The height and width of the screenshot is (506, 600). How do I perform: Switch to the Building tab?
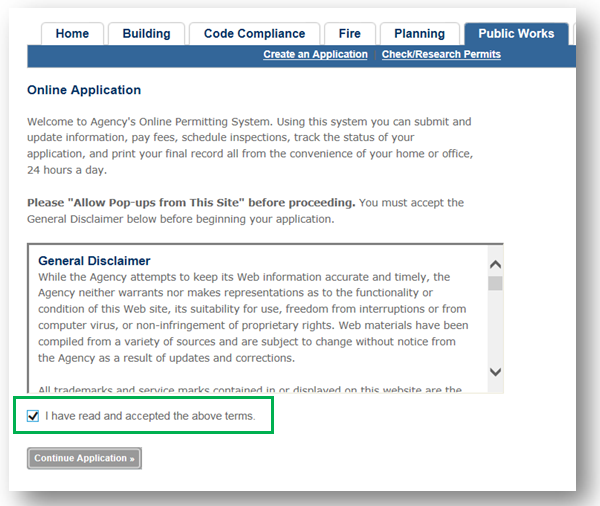[146, 34]
